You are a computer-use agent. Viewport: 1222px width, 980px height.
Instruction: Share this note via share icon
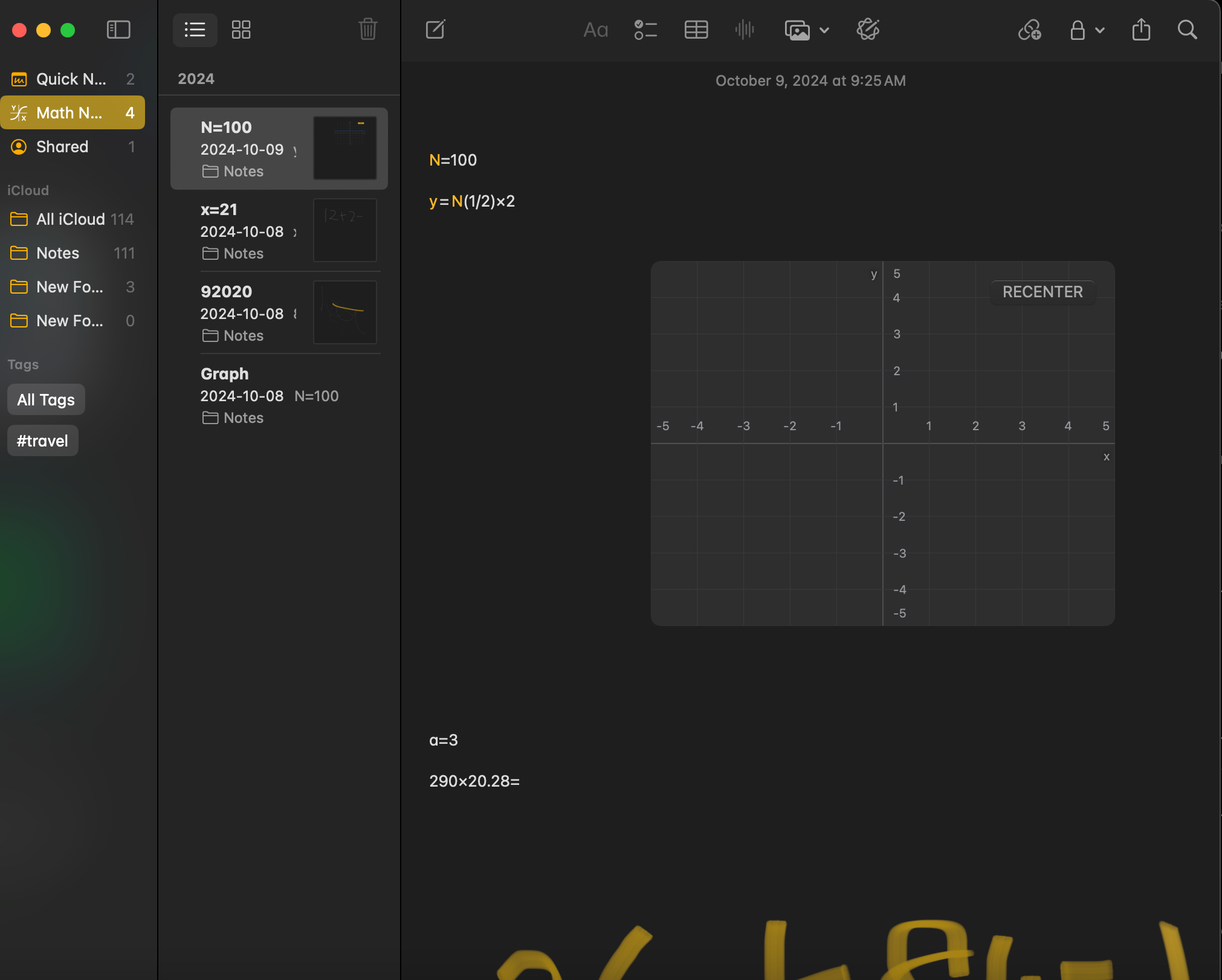(x=1141, y=29)
